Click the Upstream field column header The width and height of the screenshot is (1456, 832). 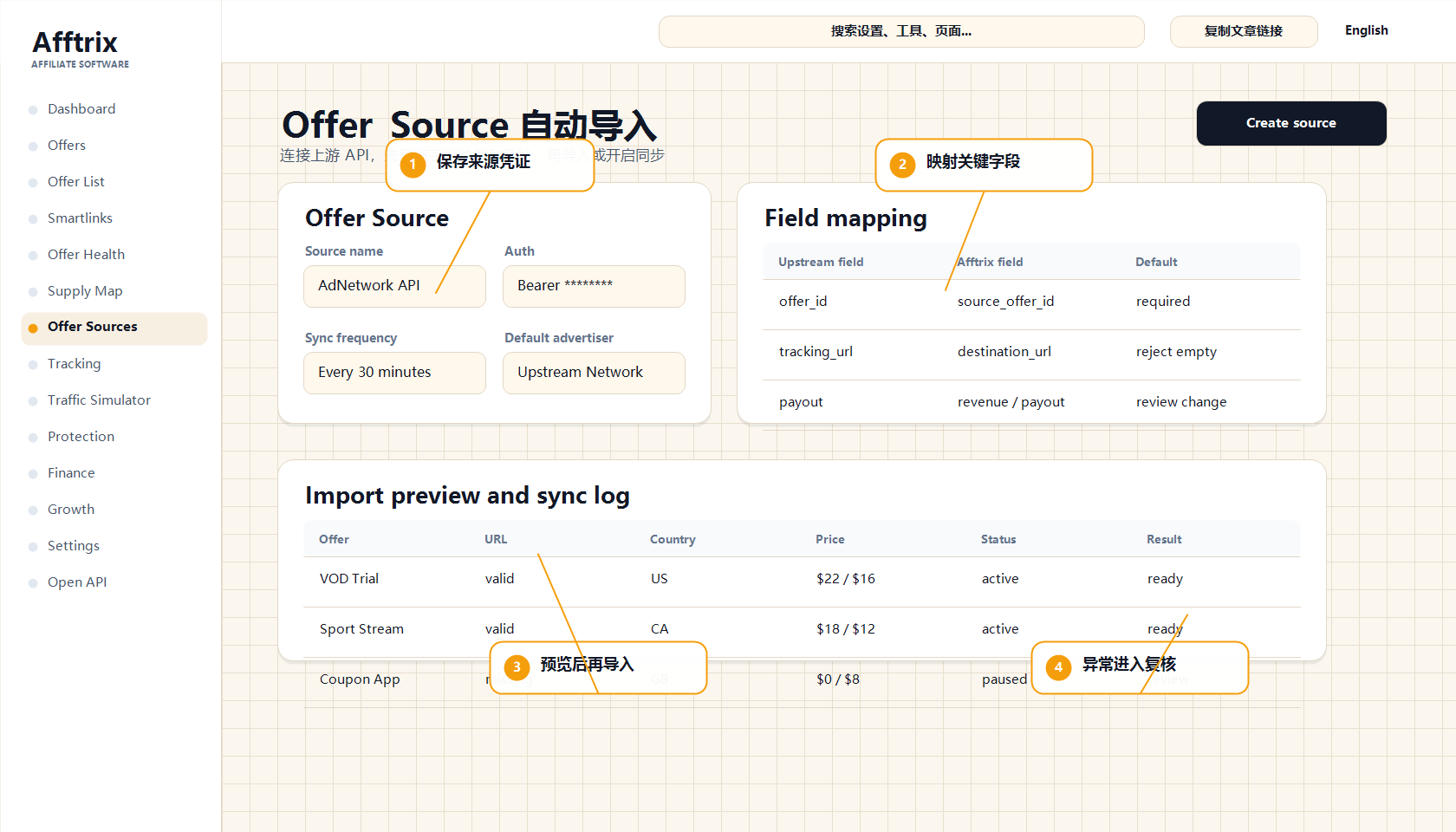tap(821, 262)
